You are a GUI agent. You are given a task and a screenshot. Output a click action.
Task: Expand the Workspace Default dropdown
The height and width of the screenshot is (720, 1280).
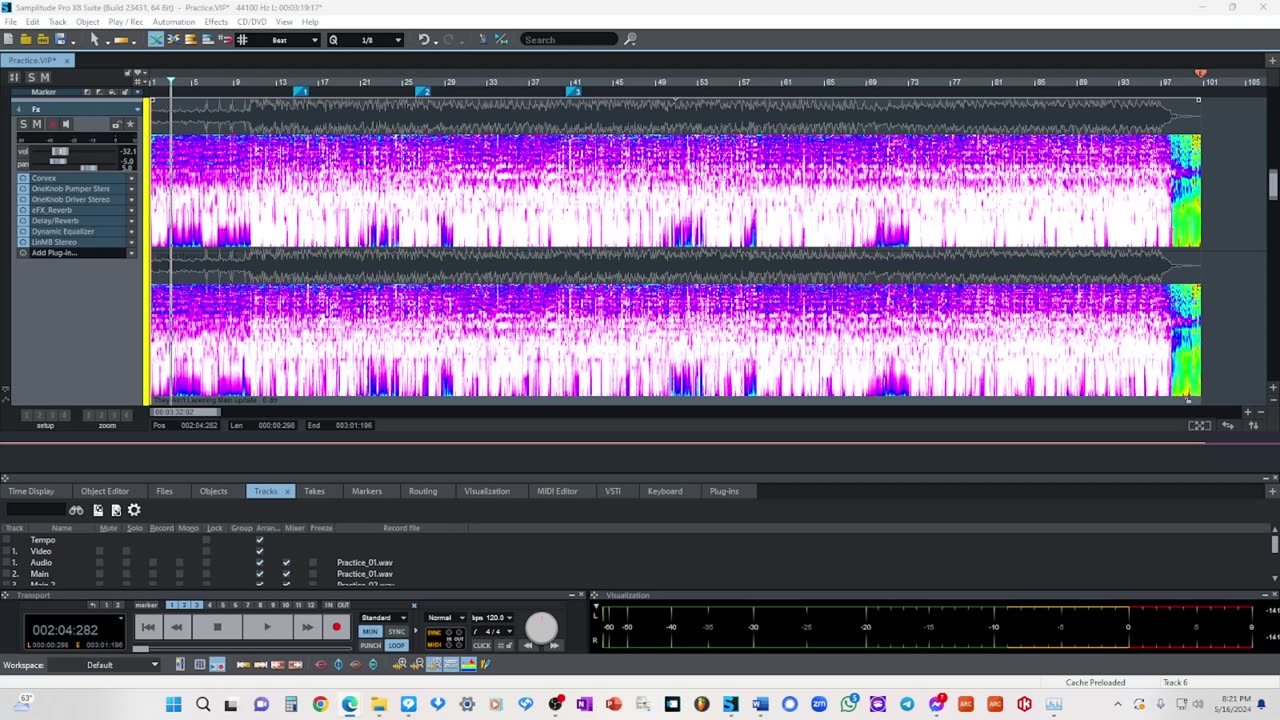coord(154,665)
